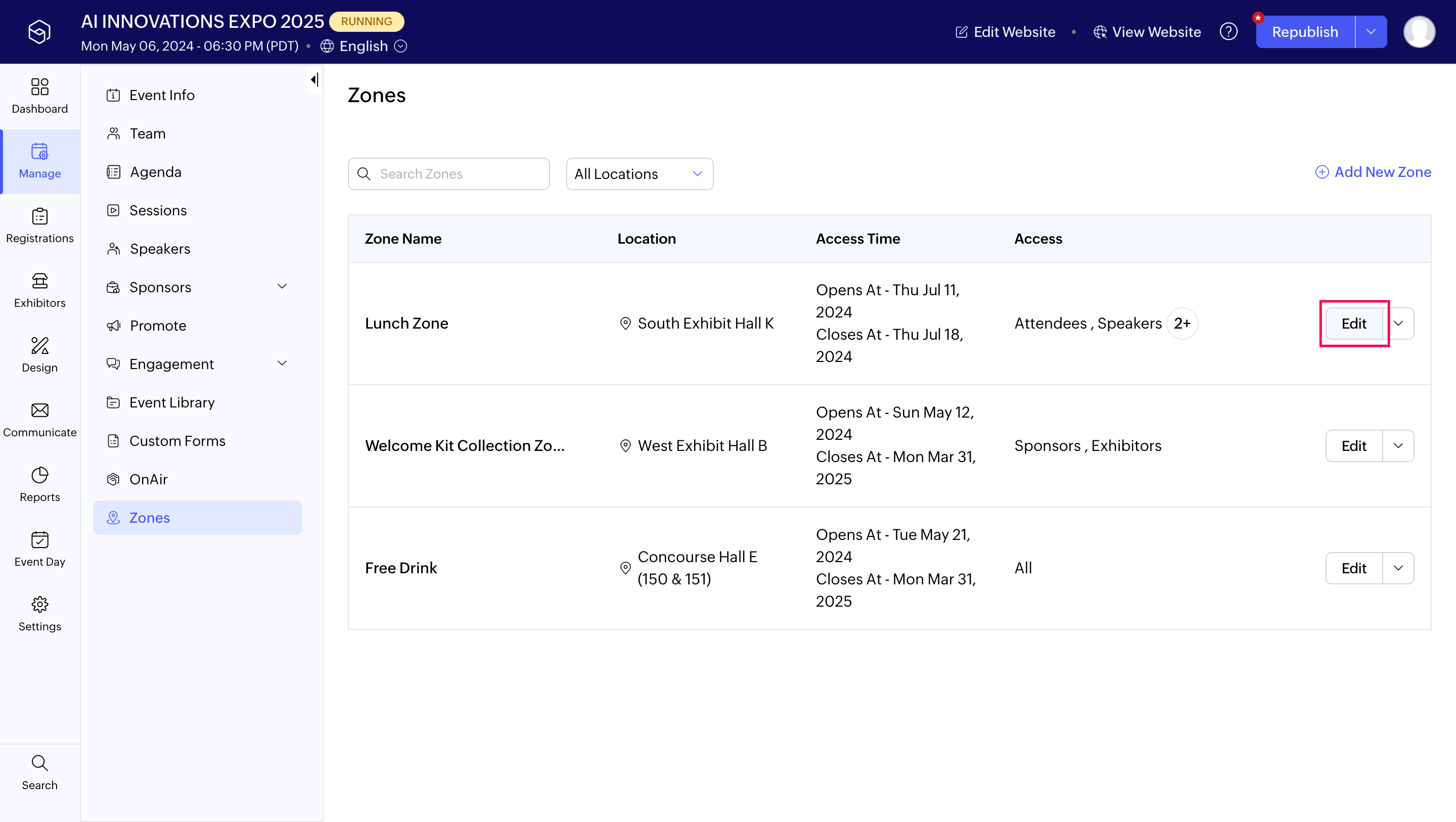This screenshot has height=822, width=1456.
Task: Click the Search Zones input field
Action: click(x=449, y=174)
